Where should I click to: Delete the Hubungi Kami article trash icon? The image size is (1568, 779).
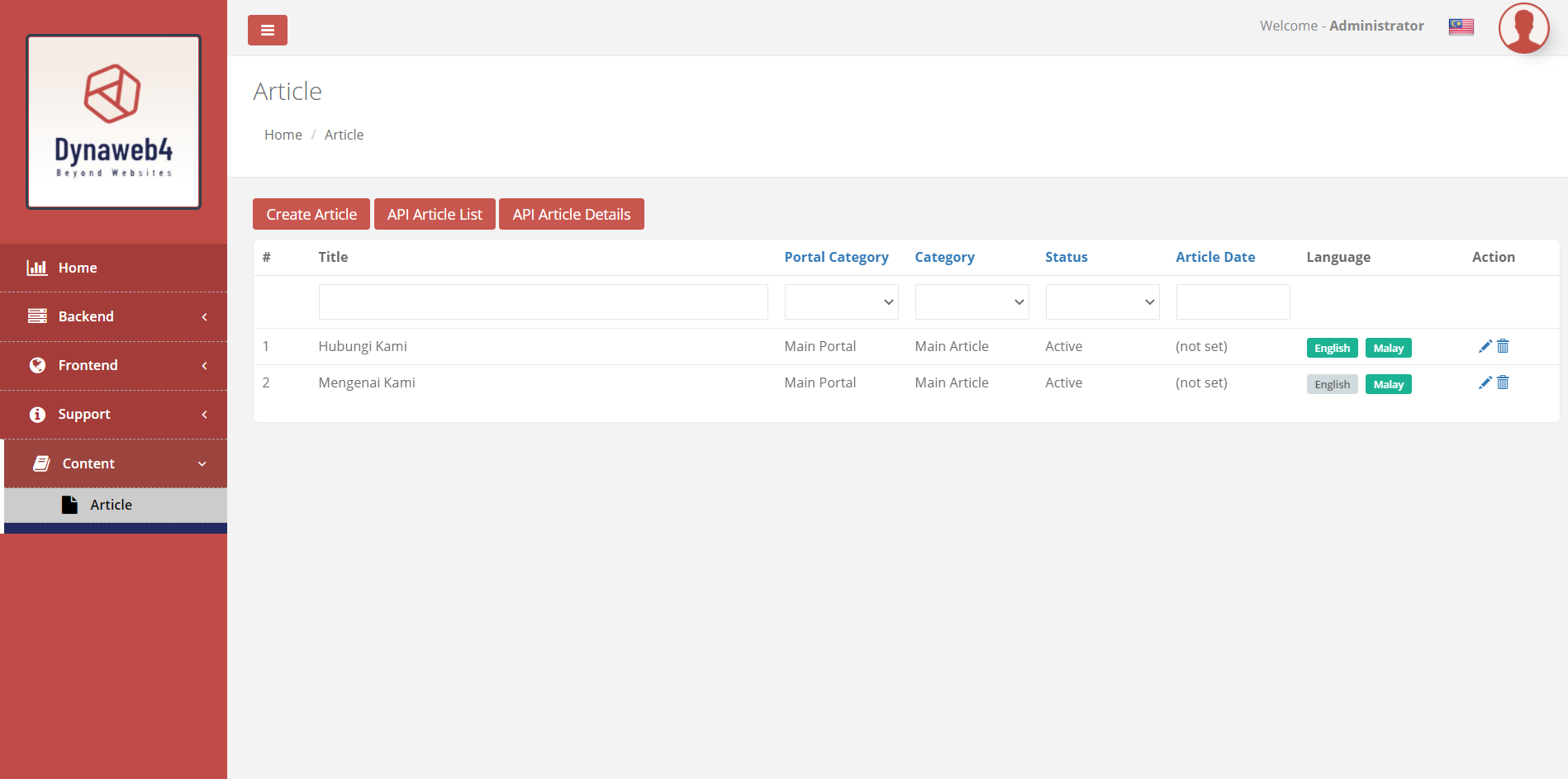tap(1503, 346)
